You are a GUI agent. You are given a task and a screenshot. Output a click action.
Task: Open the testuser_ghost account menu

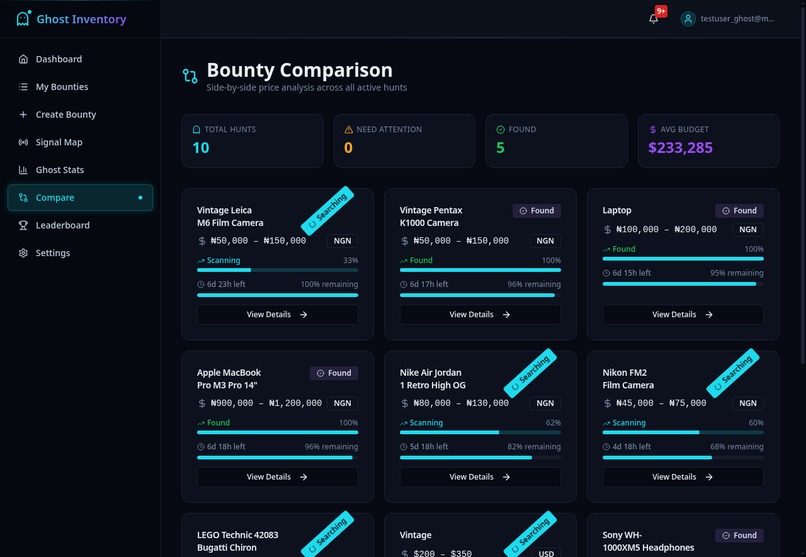(727, 19)
